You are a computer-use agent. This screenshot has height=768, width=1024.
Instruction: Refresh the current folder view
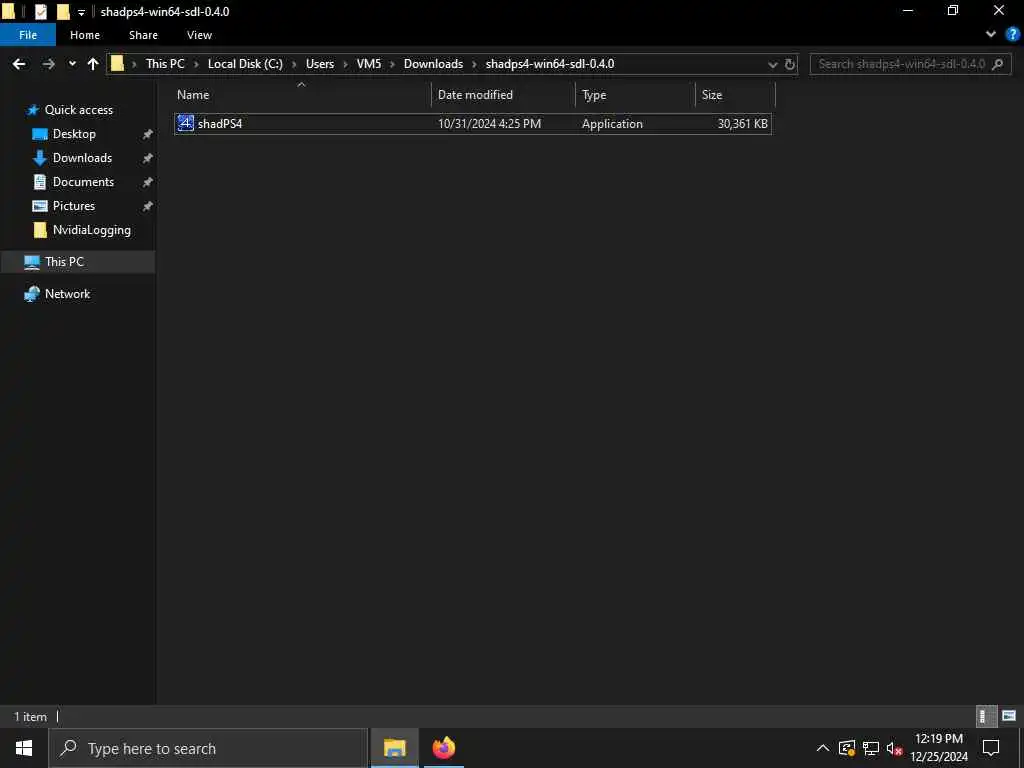pos(790,64)
